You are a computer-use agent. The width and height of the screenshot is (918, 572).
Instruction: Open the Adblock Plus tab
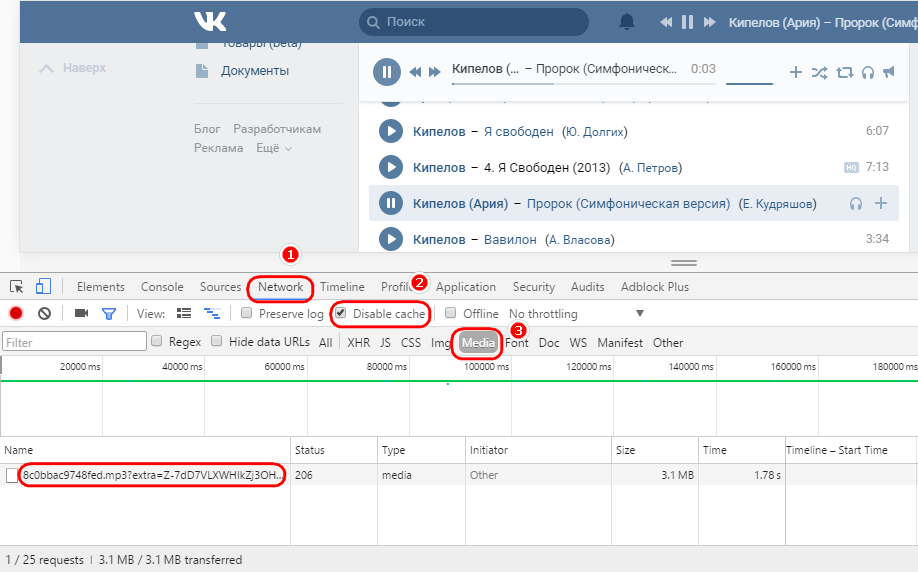click(x=655, y=287)
